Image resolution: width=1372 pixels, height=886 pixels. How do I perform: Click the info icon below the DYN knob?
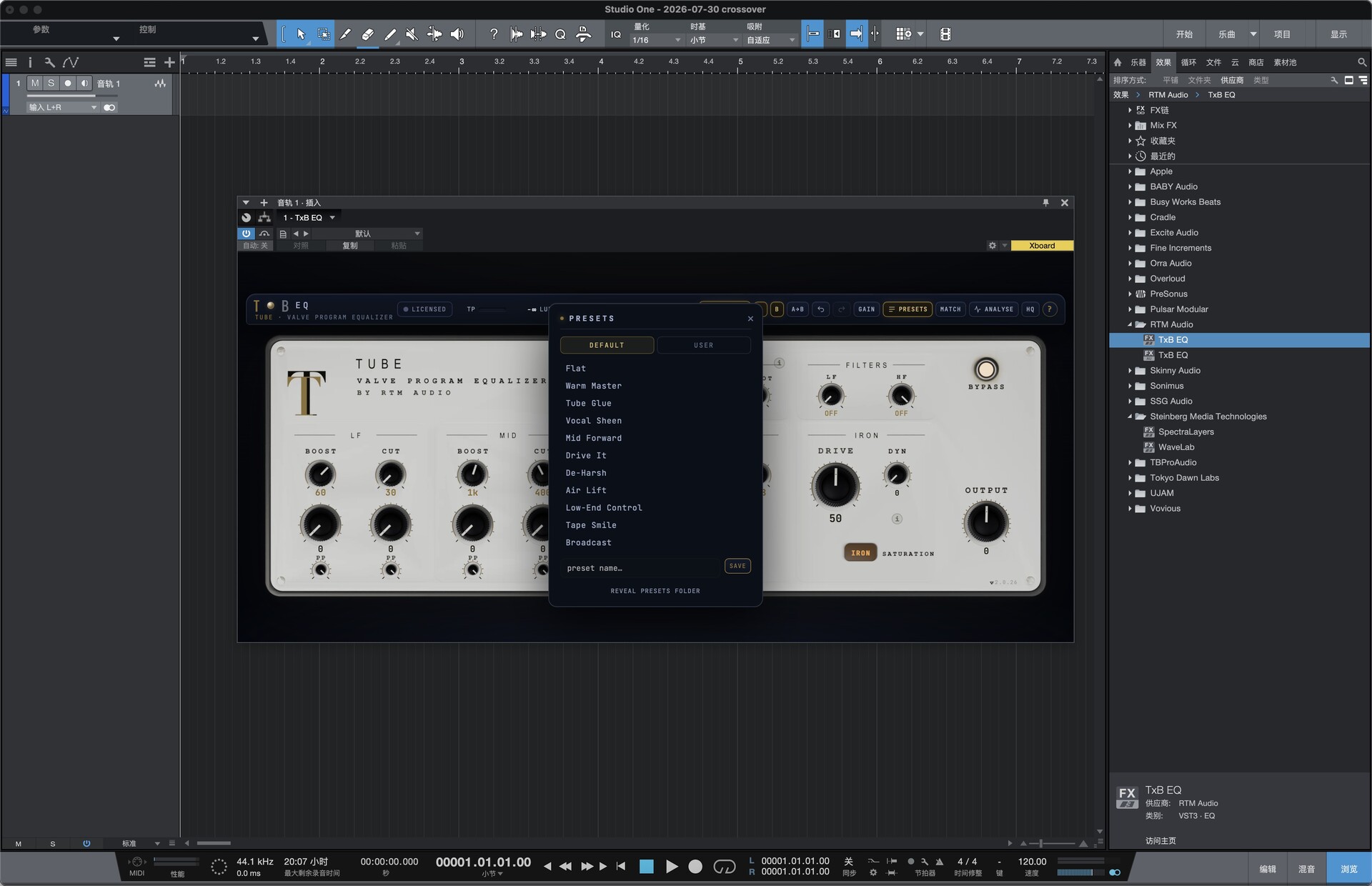(x=897, y=519)
